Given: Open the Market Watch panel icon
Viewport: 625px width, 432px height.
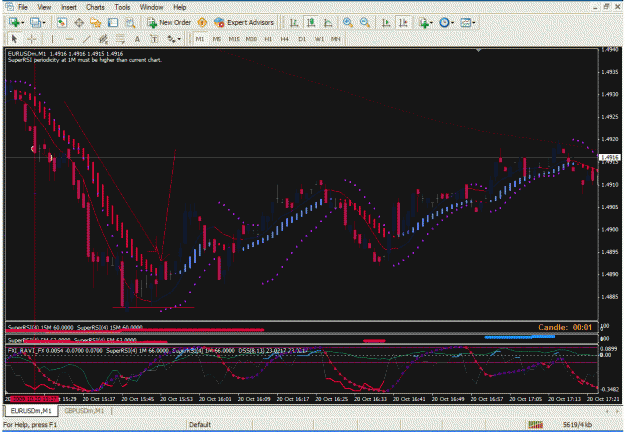Looking at the screenshot, I should tap(61, 23).
